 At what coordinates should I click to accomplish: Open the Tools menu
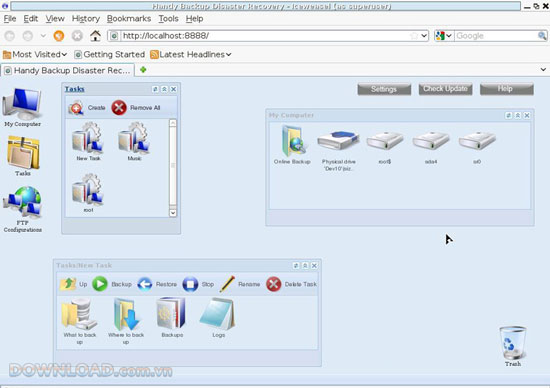coord(168,19)
